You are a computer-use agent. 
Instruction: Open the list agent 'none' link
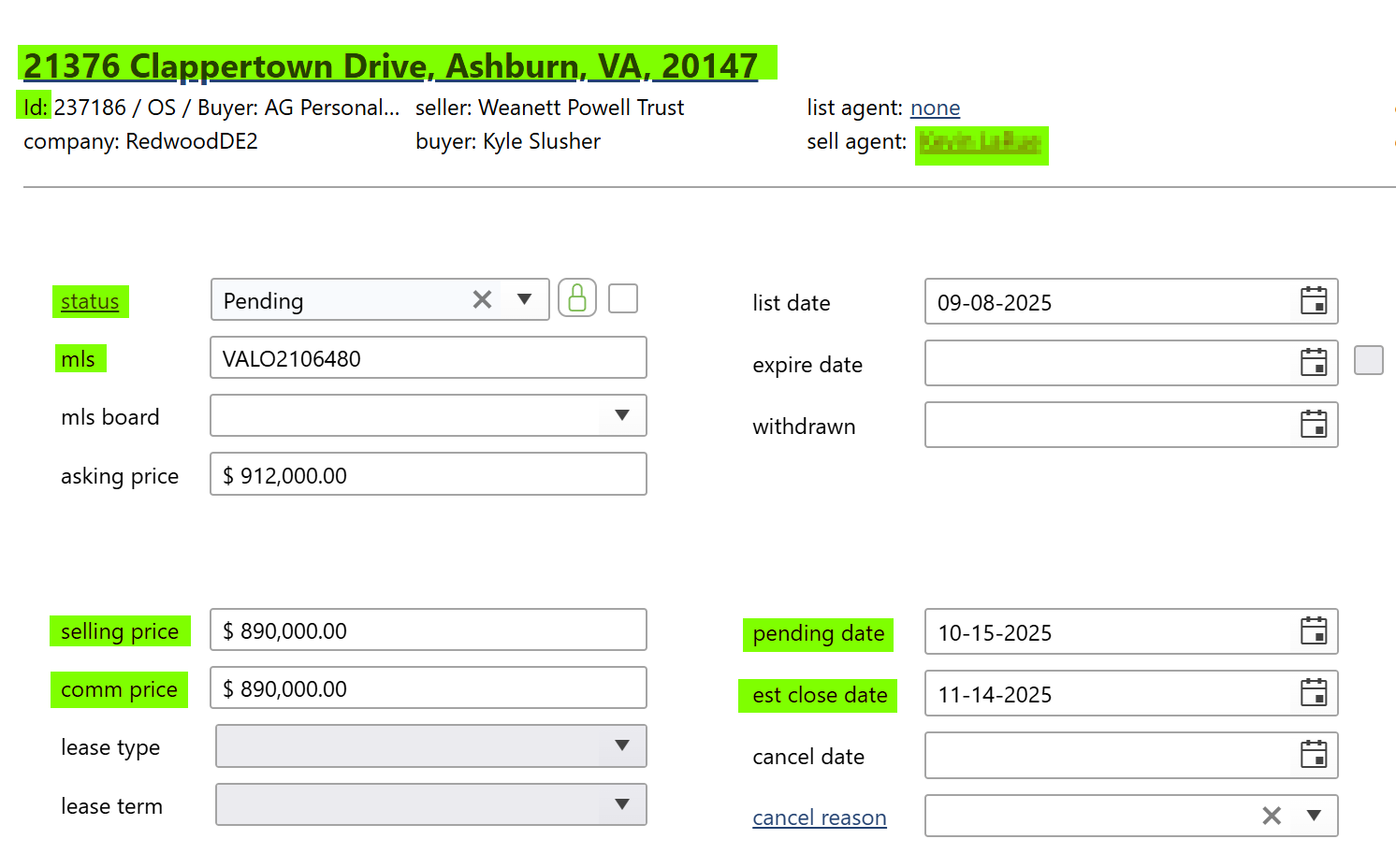click(935, 108)
